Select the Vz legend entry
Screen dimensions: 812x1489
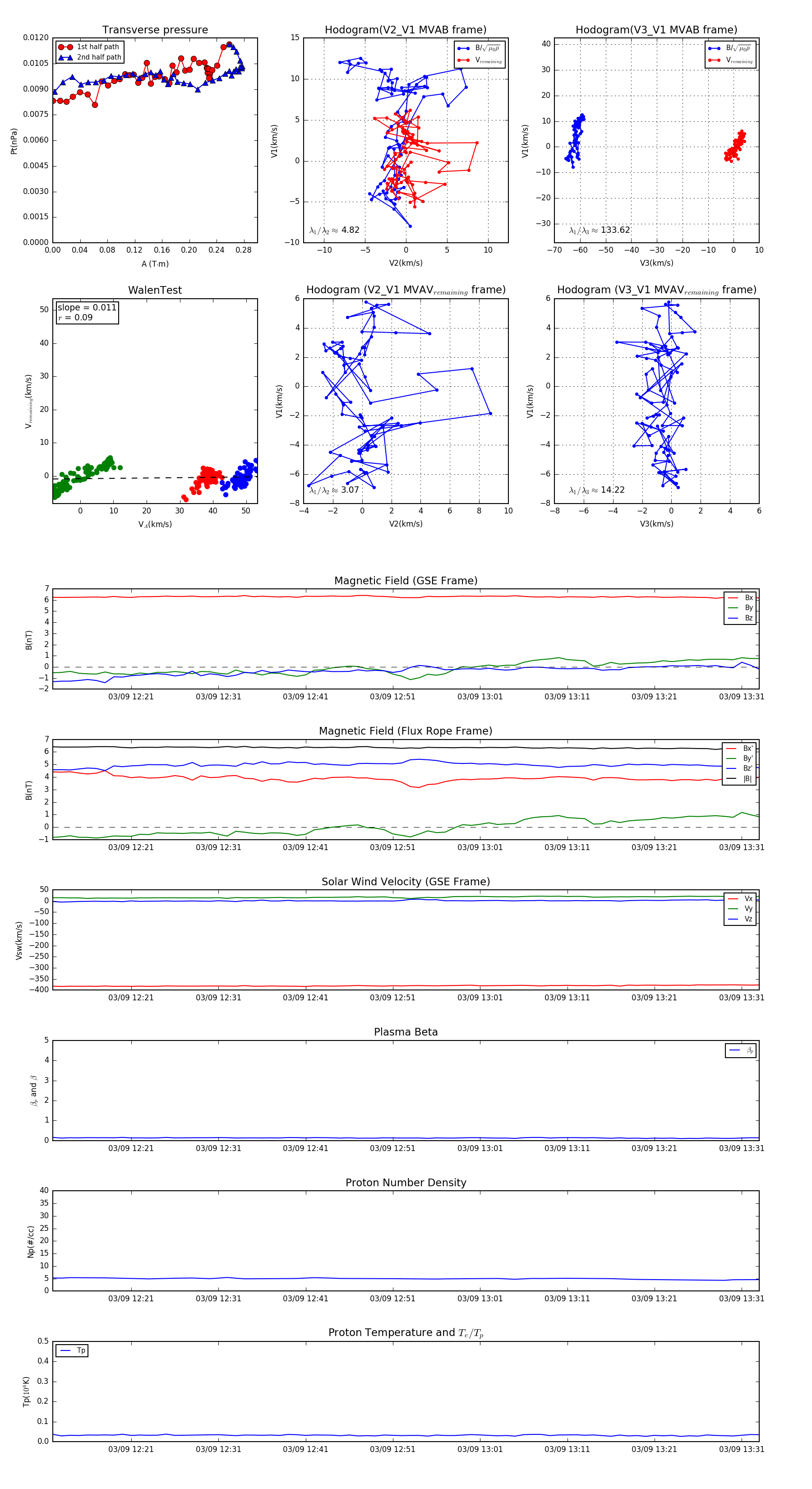tap(741, 919)
